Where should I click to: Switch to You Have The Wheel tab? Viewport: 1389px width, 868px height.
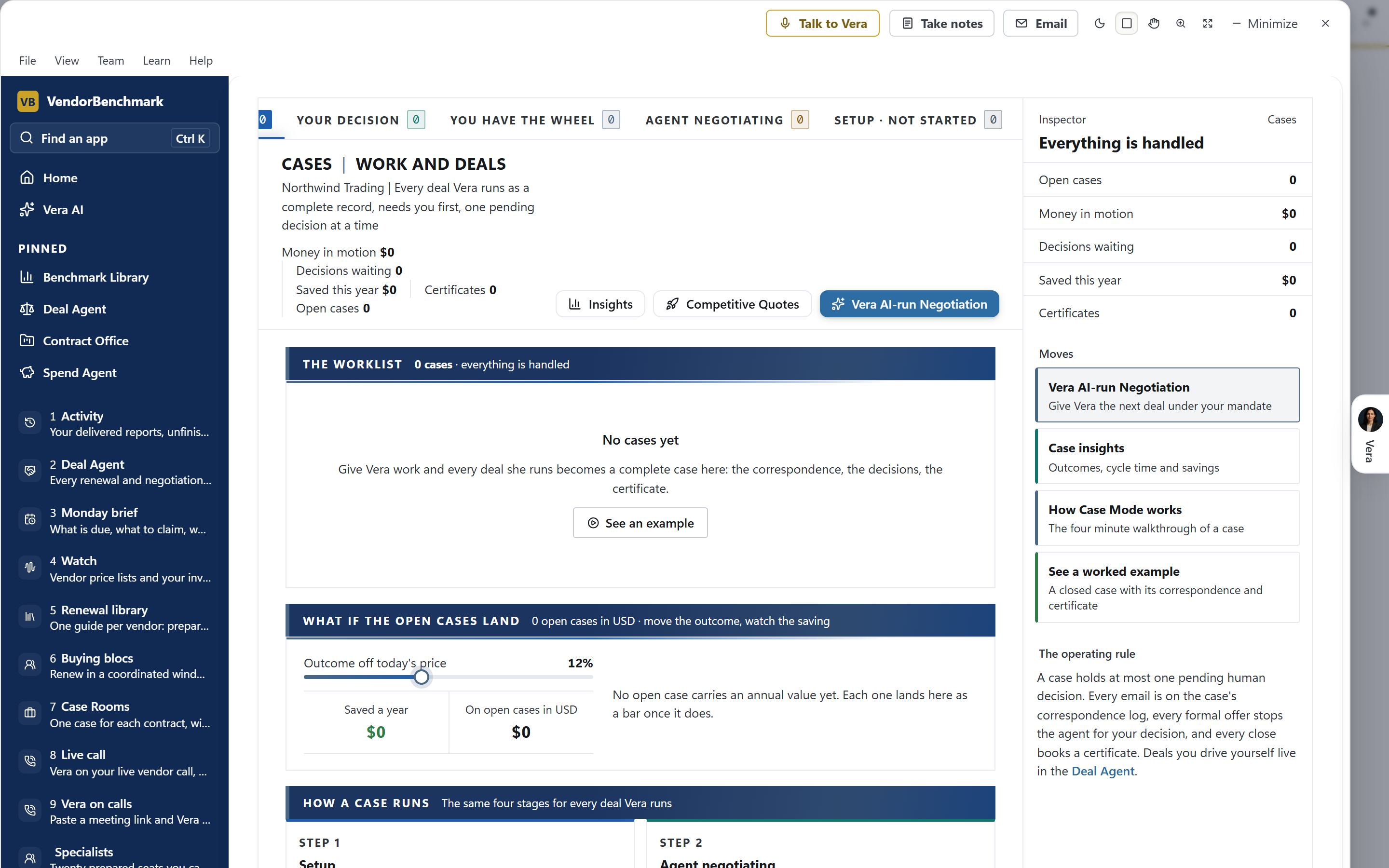[x=534, y=120]
